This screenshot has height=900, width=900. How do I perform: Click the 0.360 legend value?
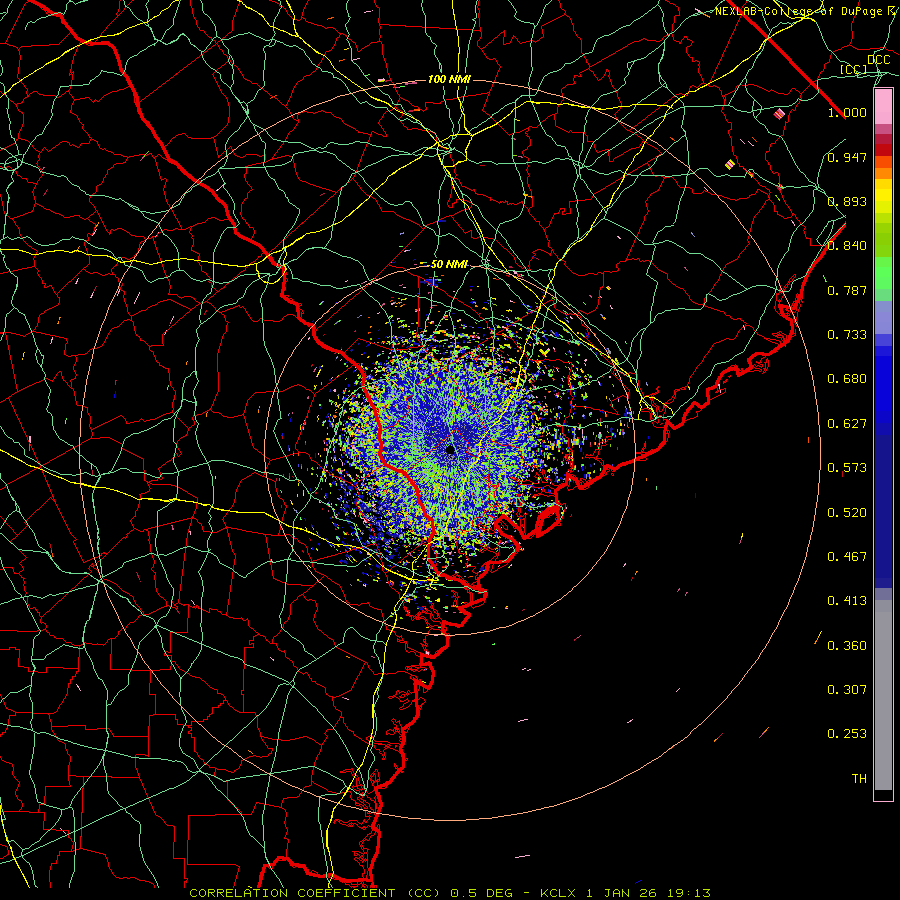(x=847, y=646)
